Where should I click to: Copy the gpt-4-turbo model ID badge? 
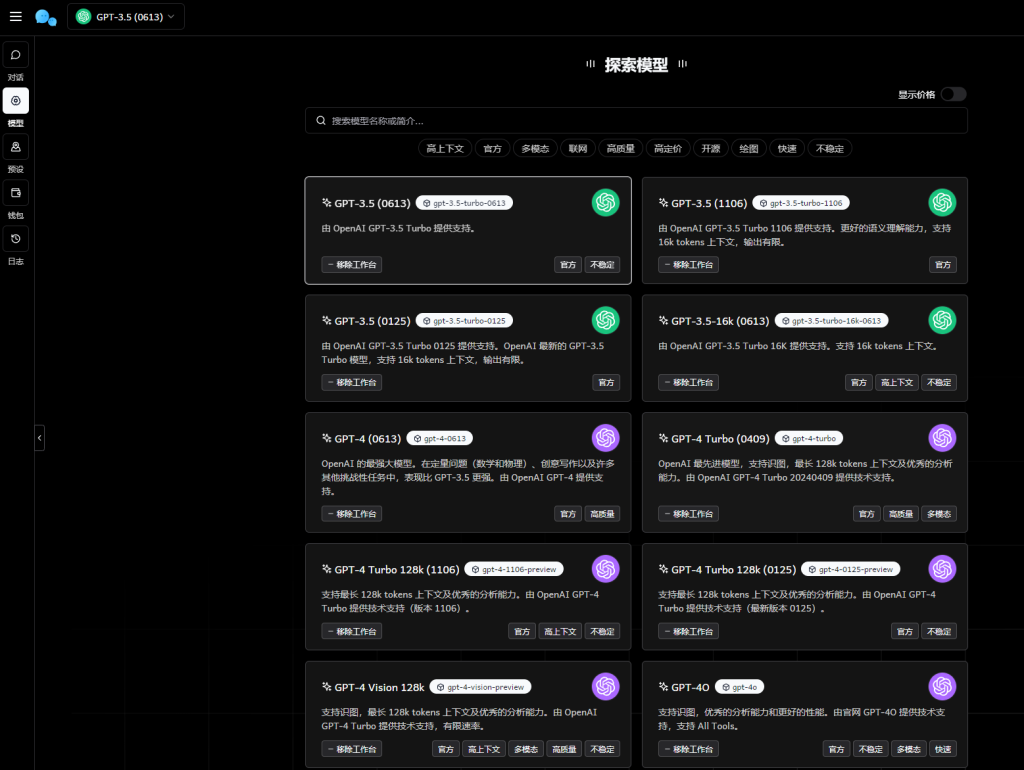pos(808,438)
